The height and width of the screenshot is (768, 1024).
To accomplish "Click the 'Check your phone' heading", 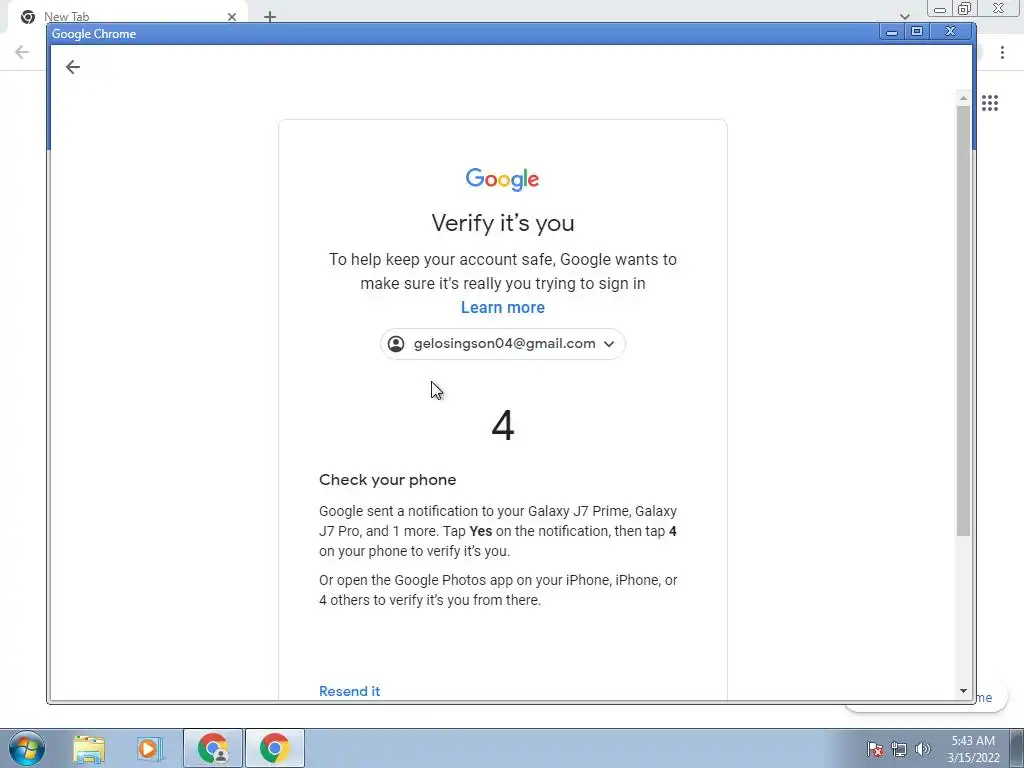I will tap(388, 479).
